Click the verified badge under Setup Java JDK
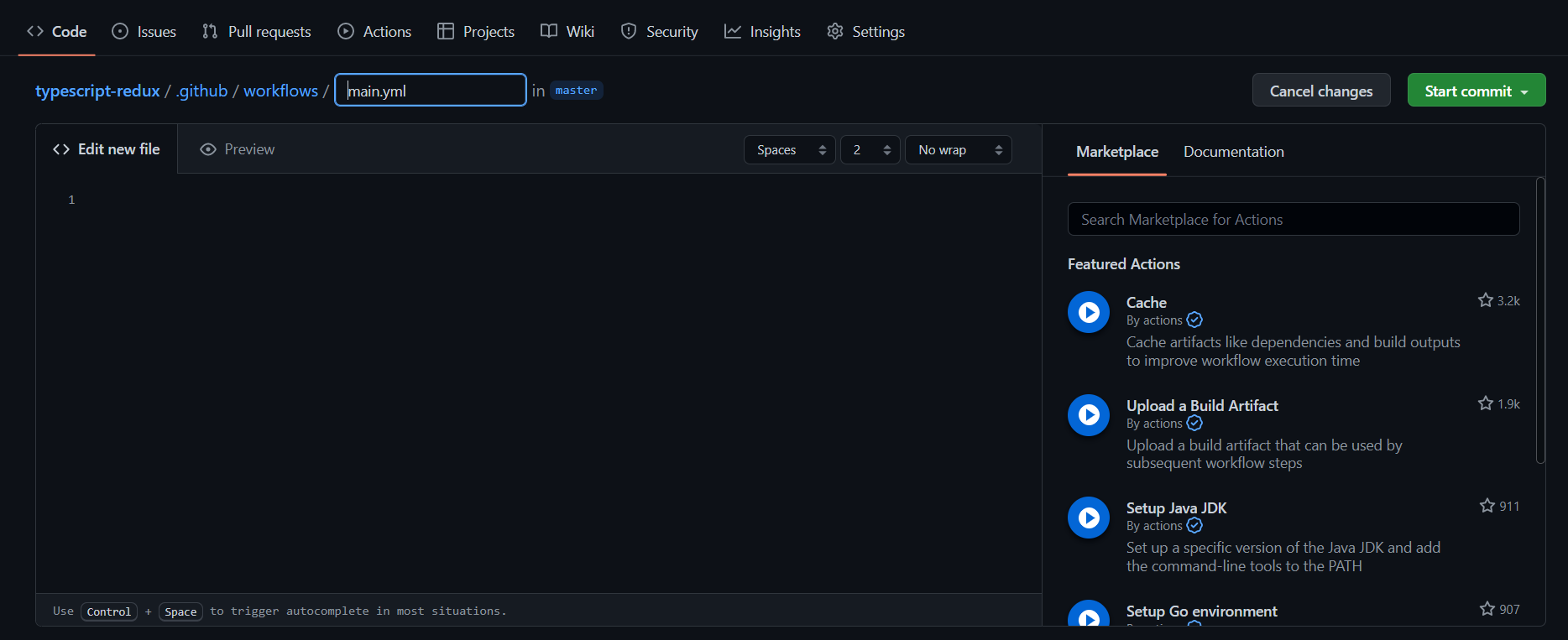Viewport: 1568px width, 640px height. tap(1194, 525)
